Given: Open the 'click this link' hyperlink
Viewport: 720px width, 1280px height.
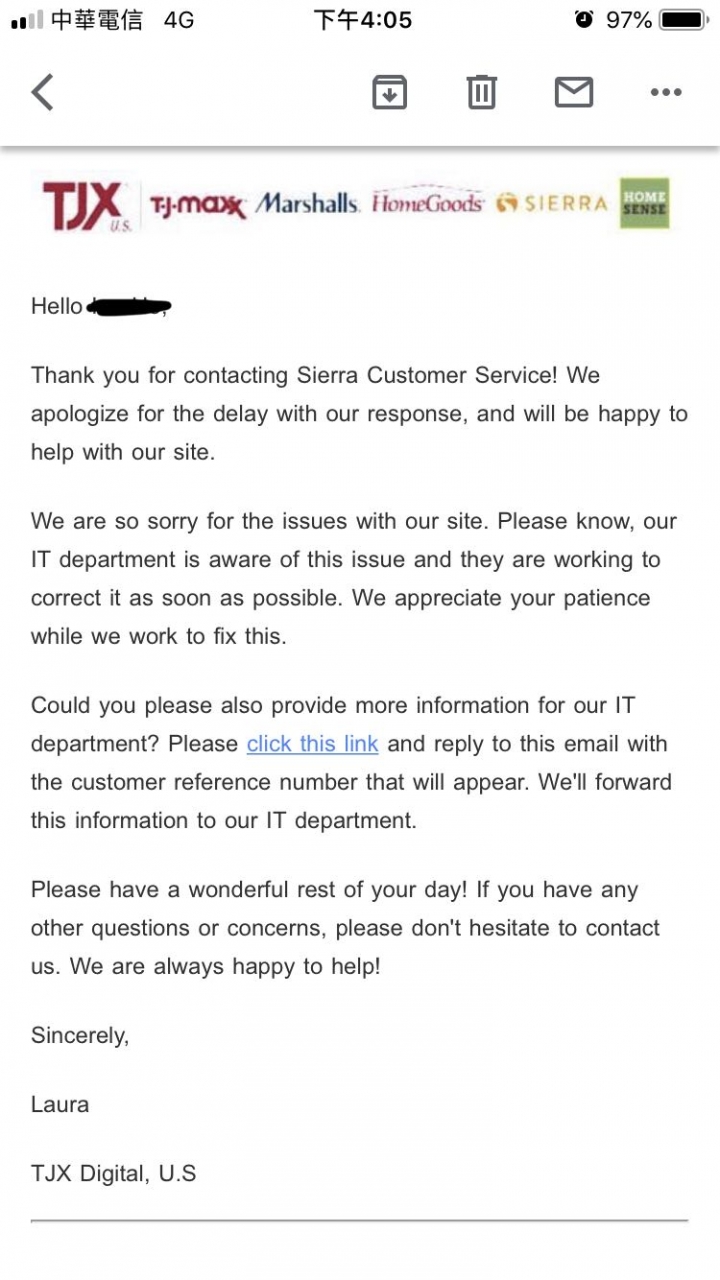Looking at the screenshot, I should [312, 744].
